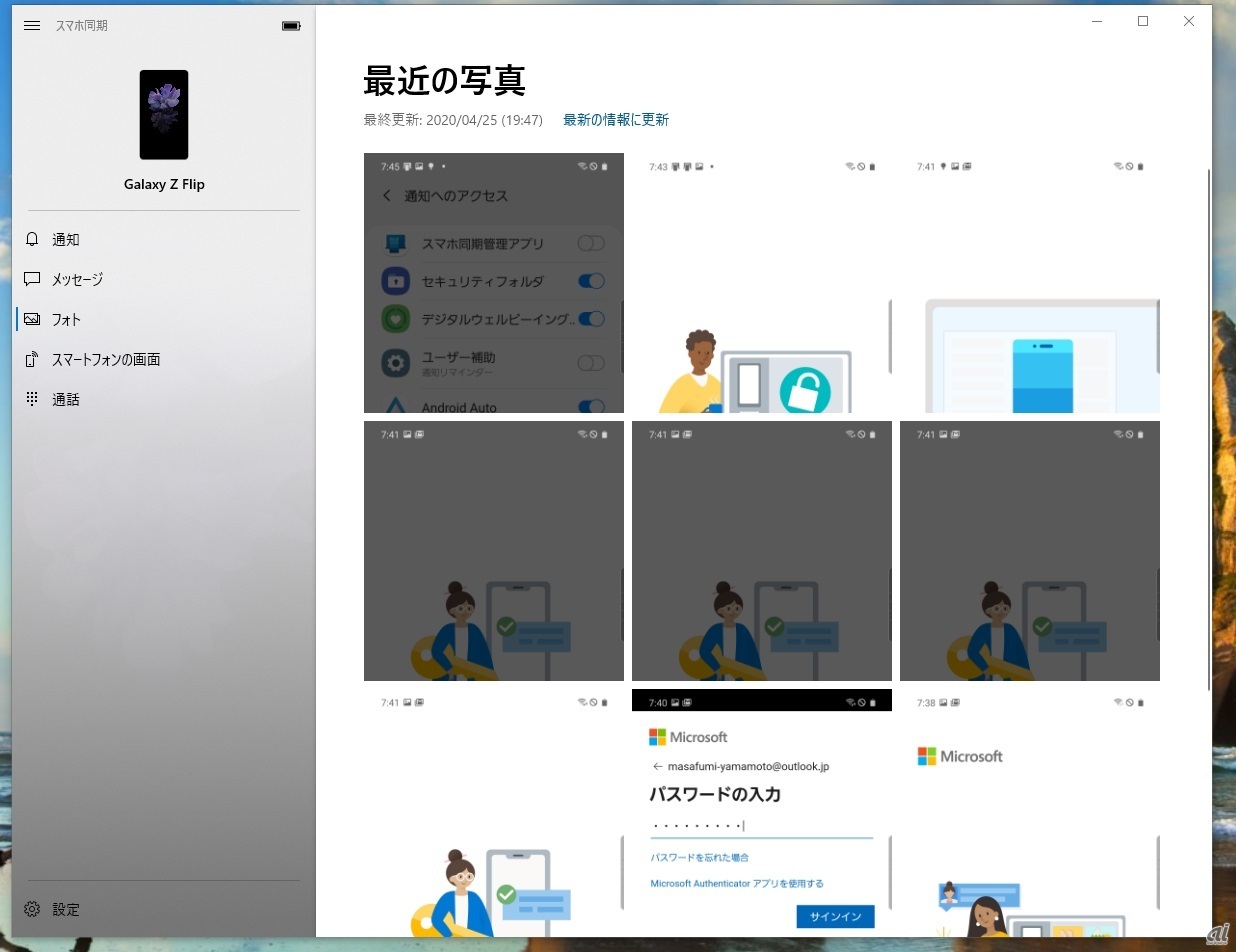Open the hamburger navigation menu

click(x=32, y=26)
